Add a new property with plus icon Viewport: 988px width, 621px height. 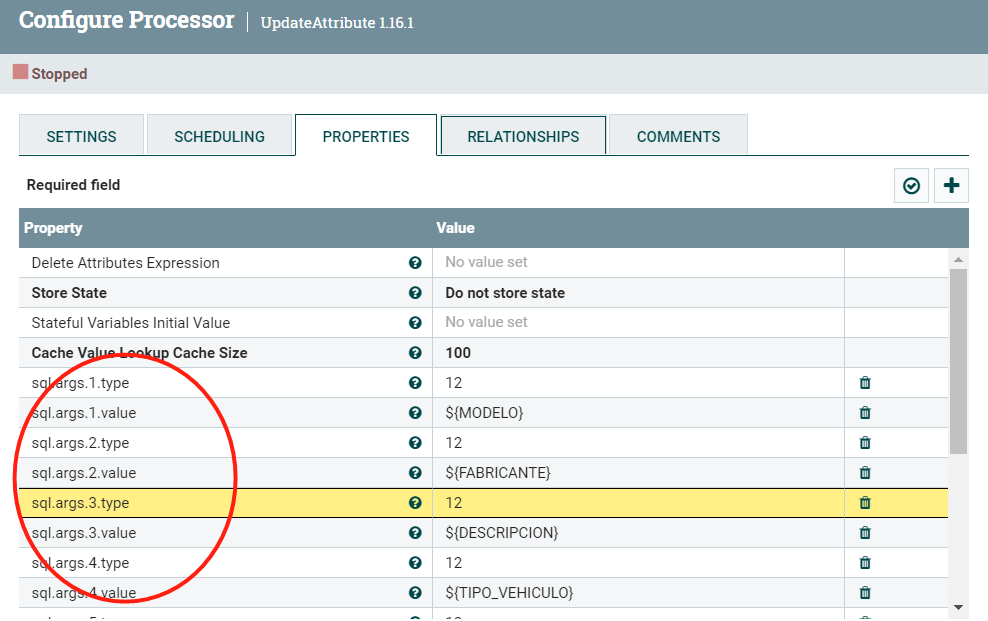951,186
